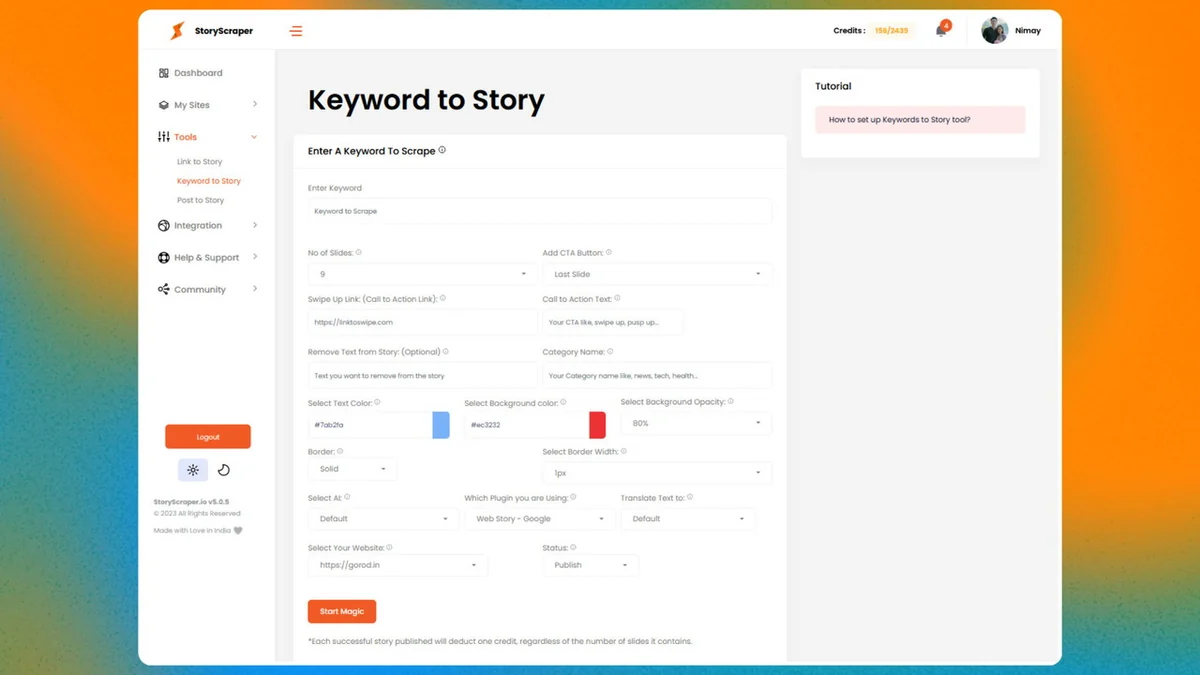Click the Logout button
Viewport: 1200px width, 675px height.
[x=208, y=437]
